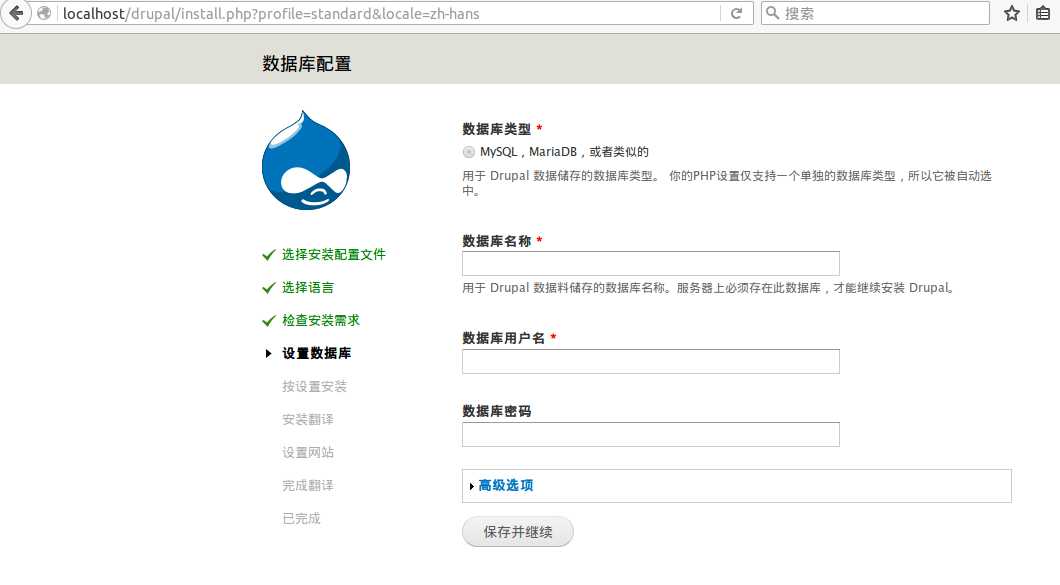Click the 数据库密码 label
Viewport: 1060px width, 585px height.
[x=497, y=411]
